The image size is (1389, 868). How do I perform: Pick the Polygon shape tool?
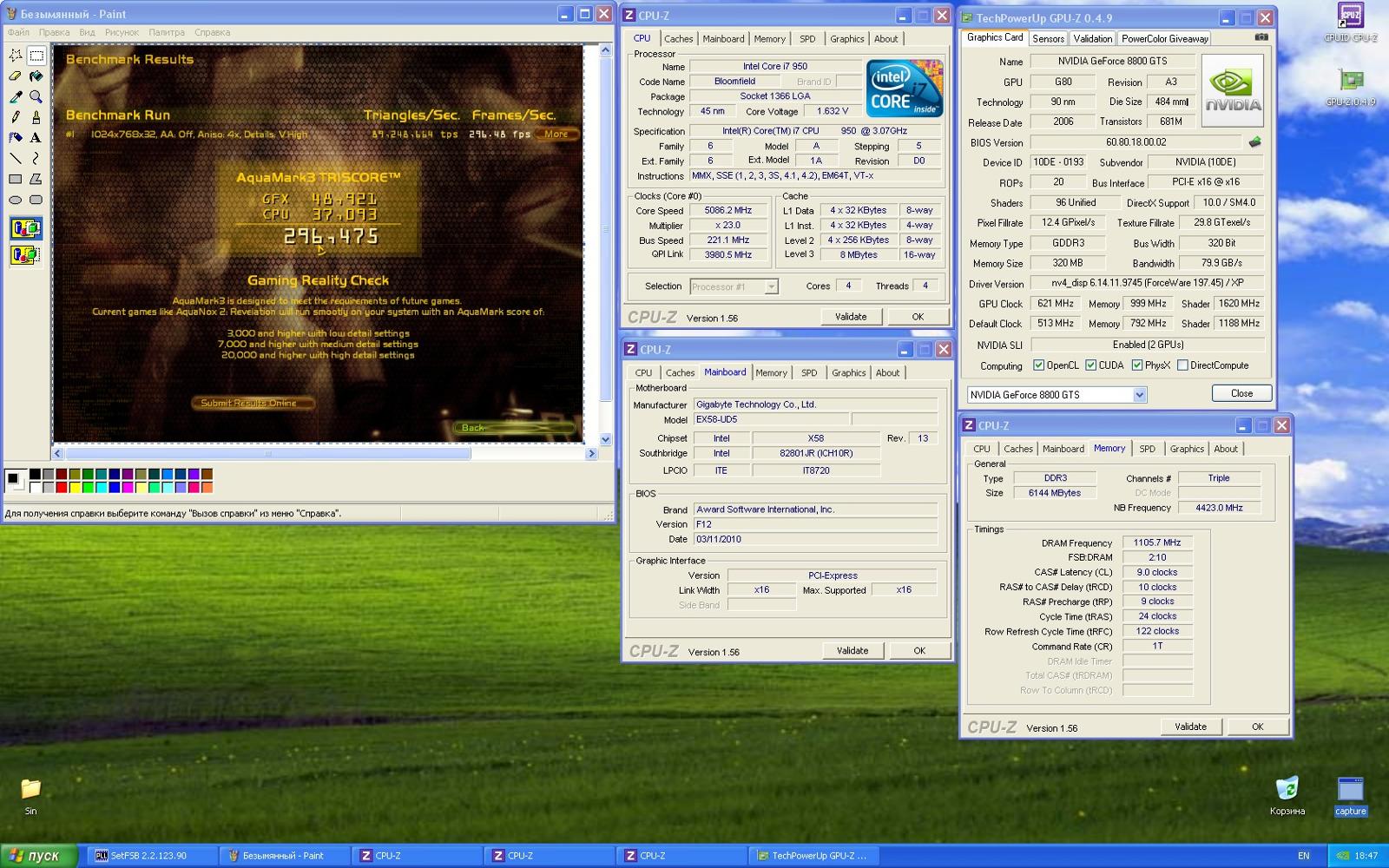tap(36, 179)
